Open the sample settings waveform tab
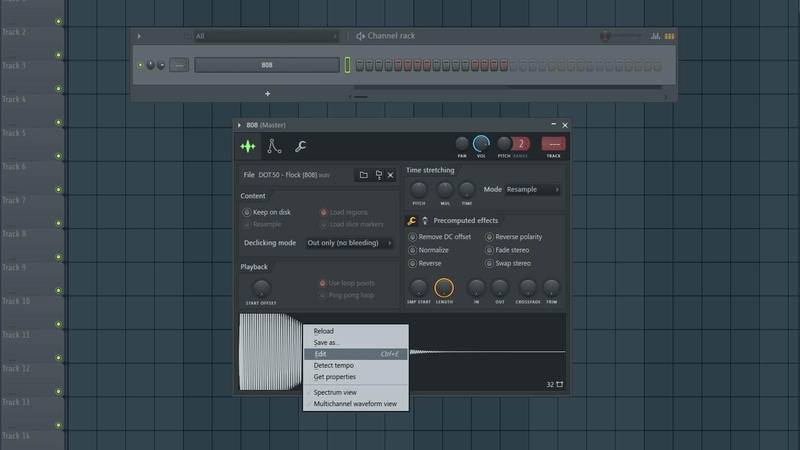 [x=248, y=146]
